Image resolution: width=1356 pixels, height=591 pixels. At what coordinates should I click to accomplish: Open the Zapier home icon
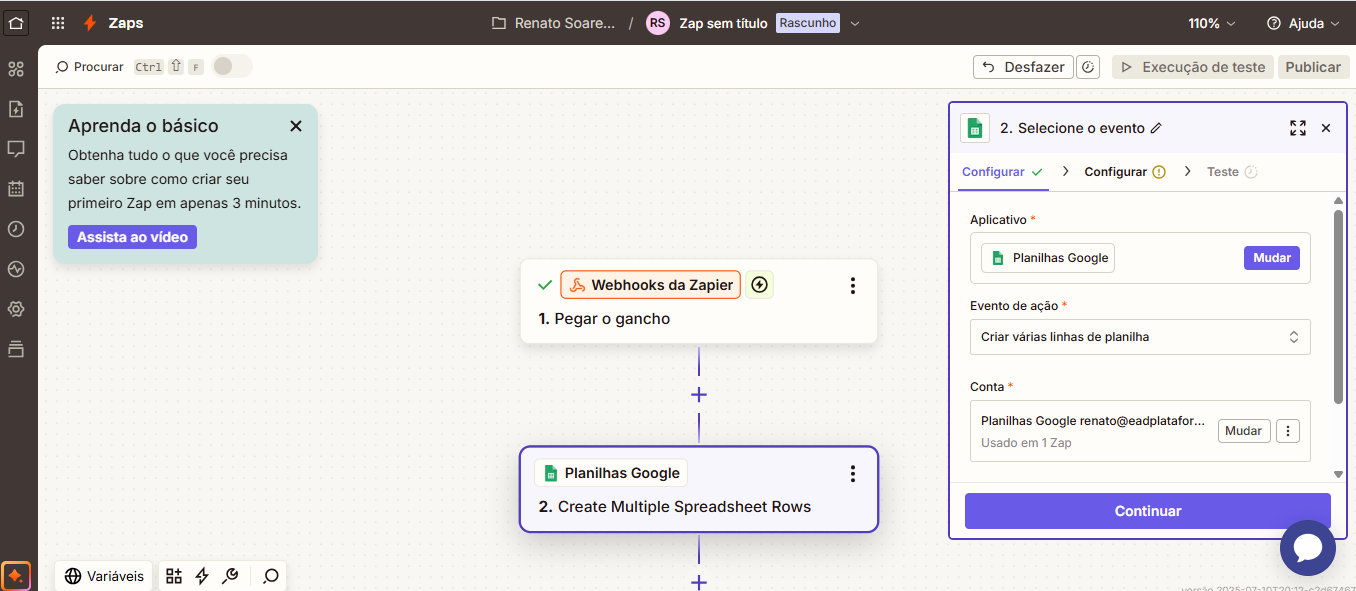[17, 22]
